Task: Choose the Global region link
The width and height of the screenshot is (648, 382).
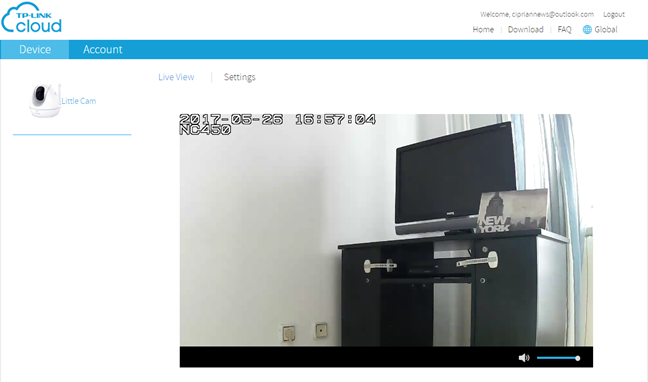Action: [605, 30]
